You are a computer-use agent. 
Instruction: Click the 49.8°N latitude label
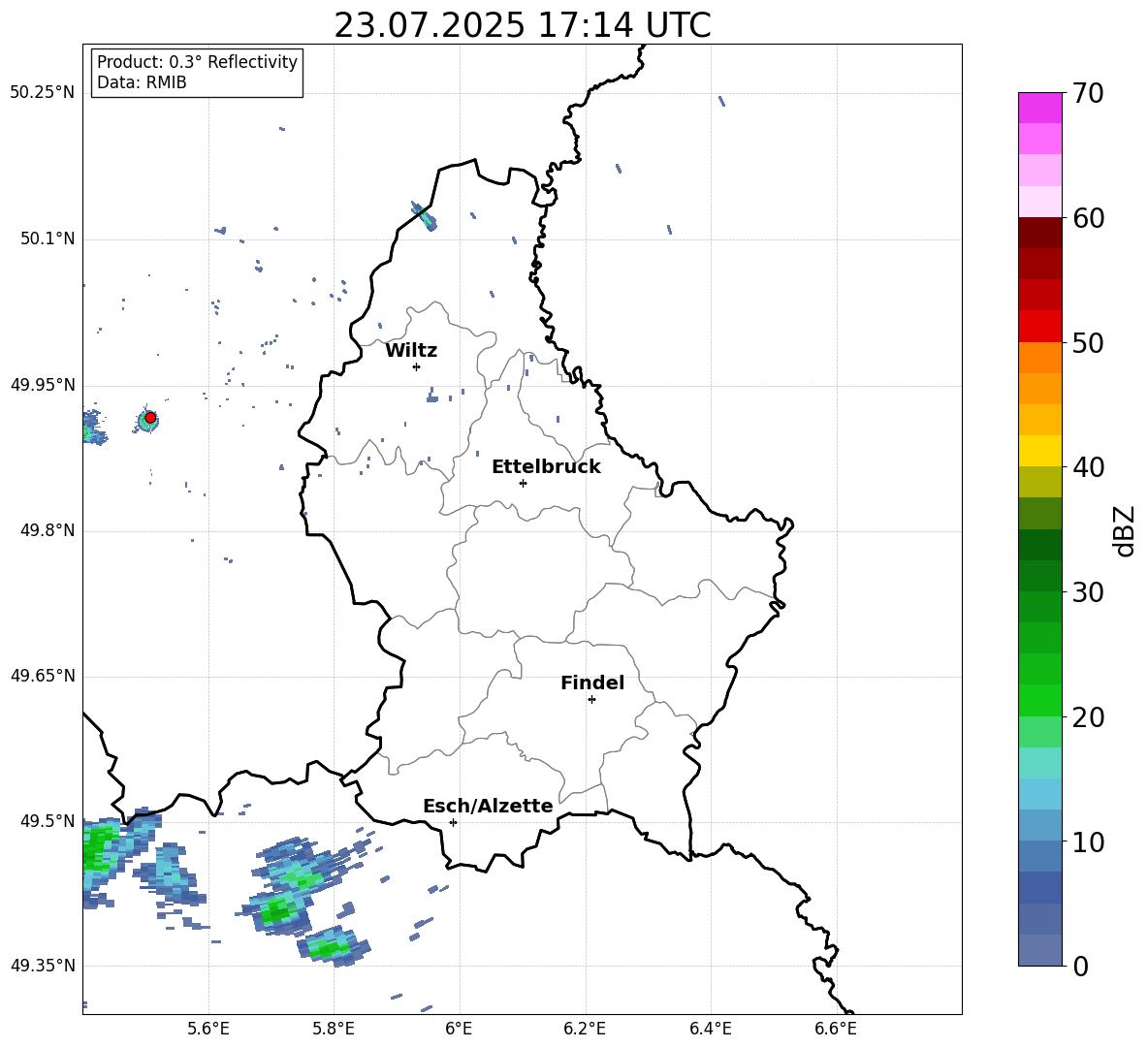48,530
